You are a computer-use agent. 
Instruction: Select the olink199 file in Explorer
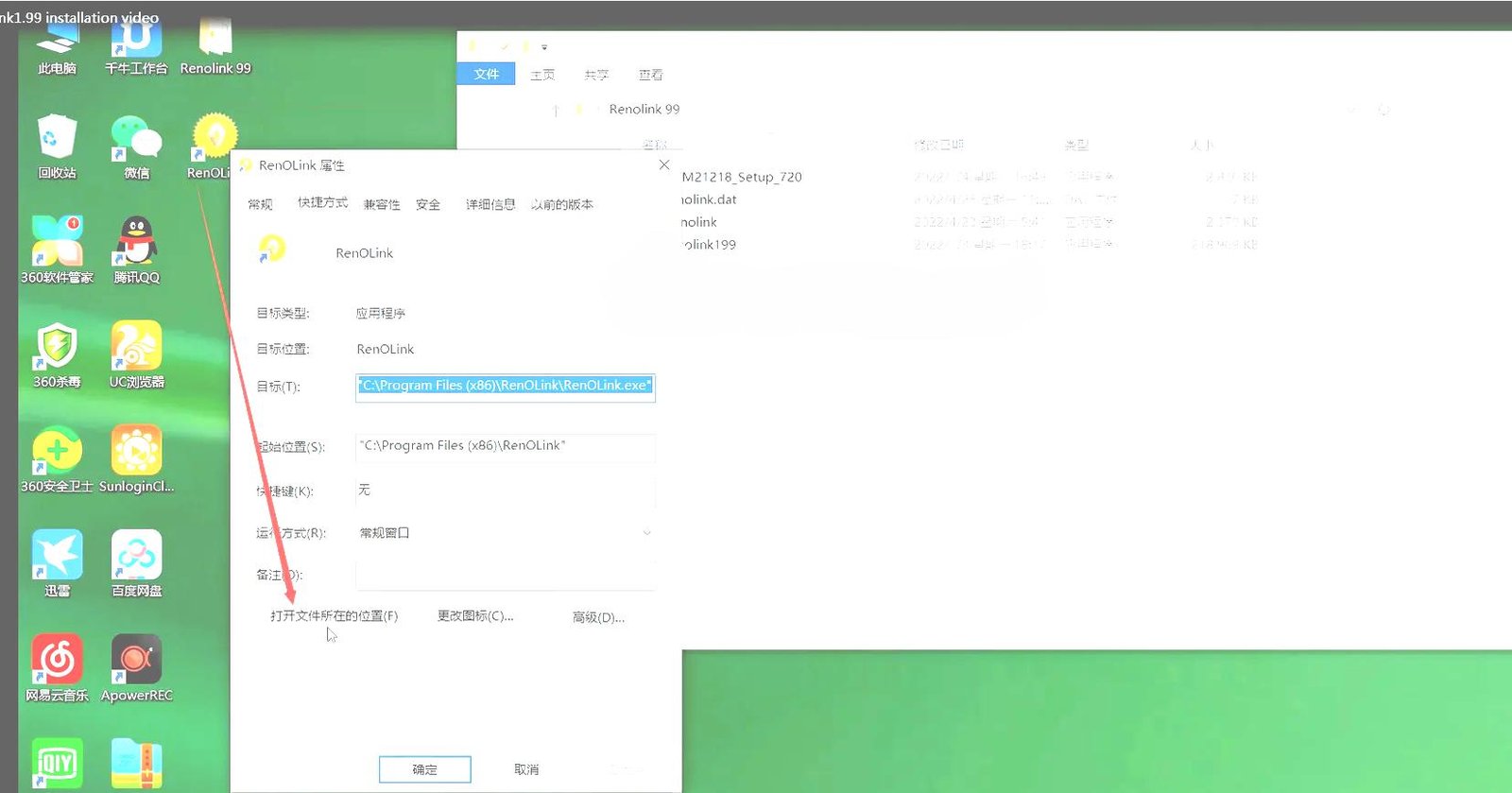[709, 245]
